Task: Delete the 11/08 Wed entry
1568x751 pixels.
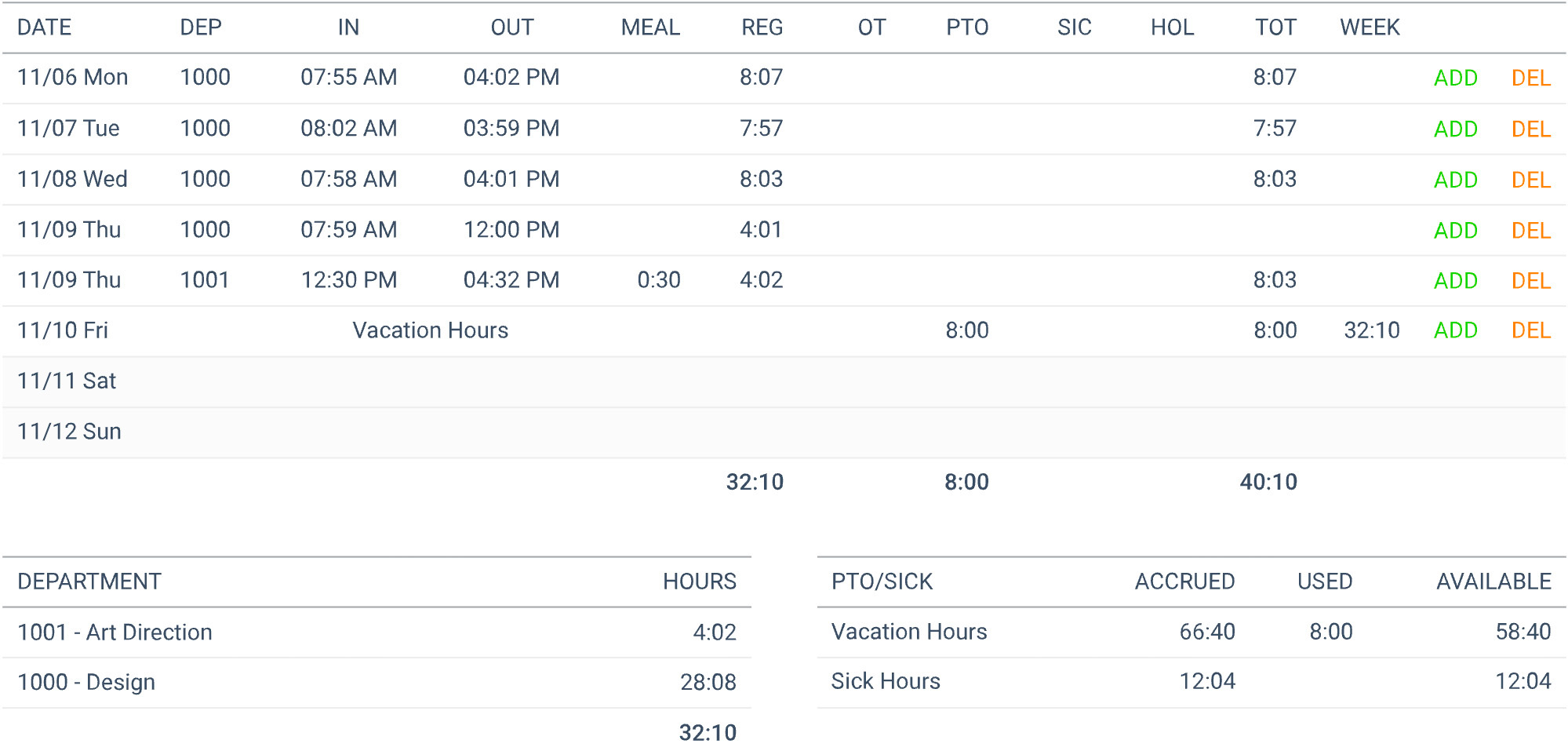Action: [x=1530, y=179]
